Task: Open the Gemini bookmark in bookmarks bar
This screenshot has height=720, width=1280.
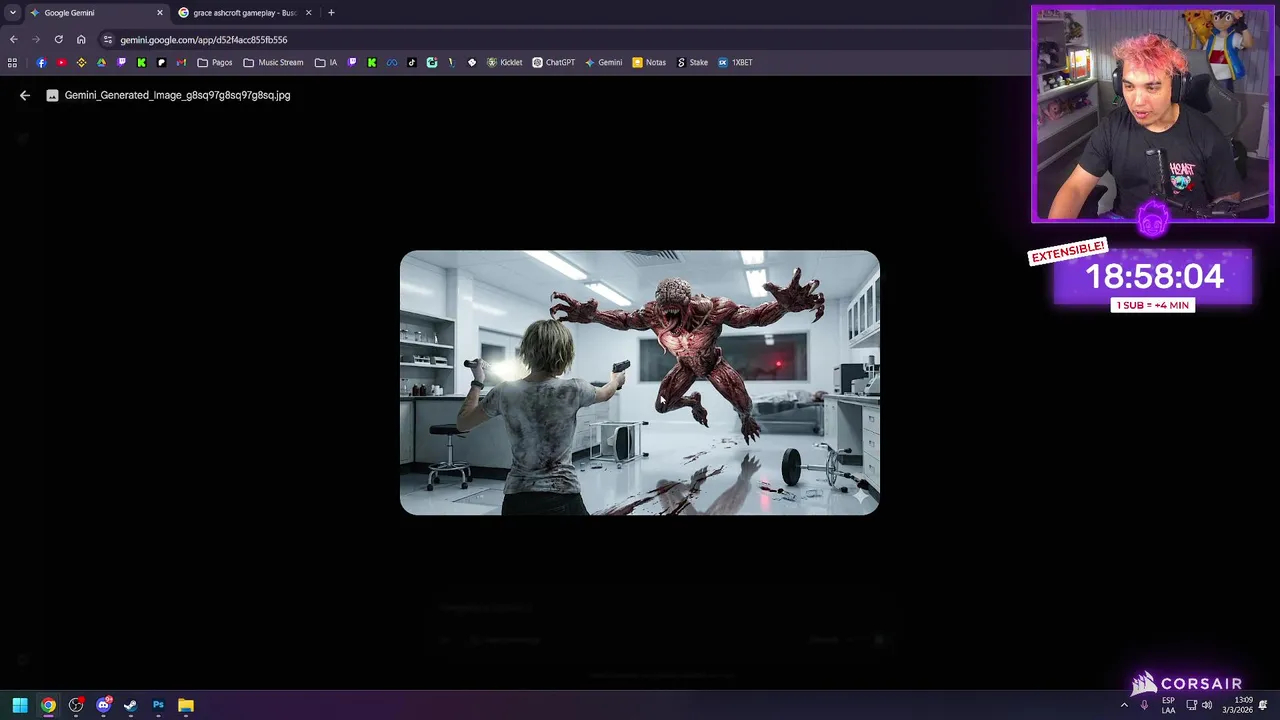Action: click(x=603, y=62)
